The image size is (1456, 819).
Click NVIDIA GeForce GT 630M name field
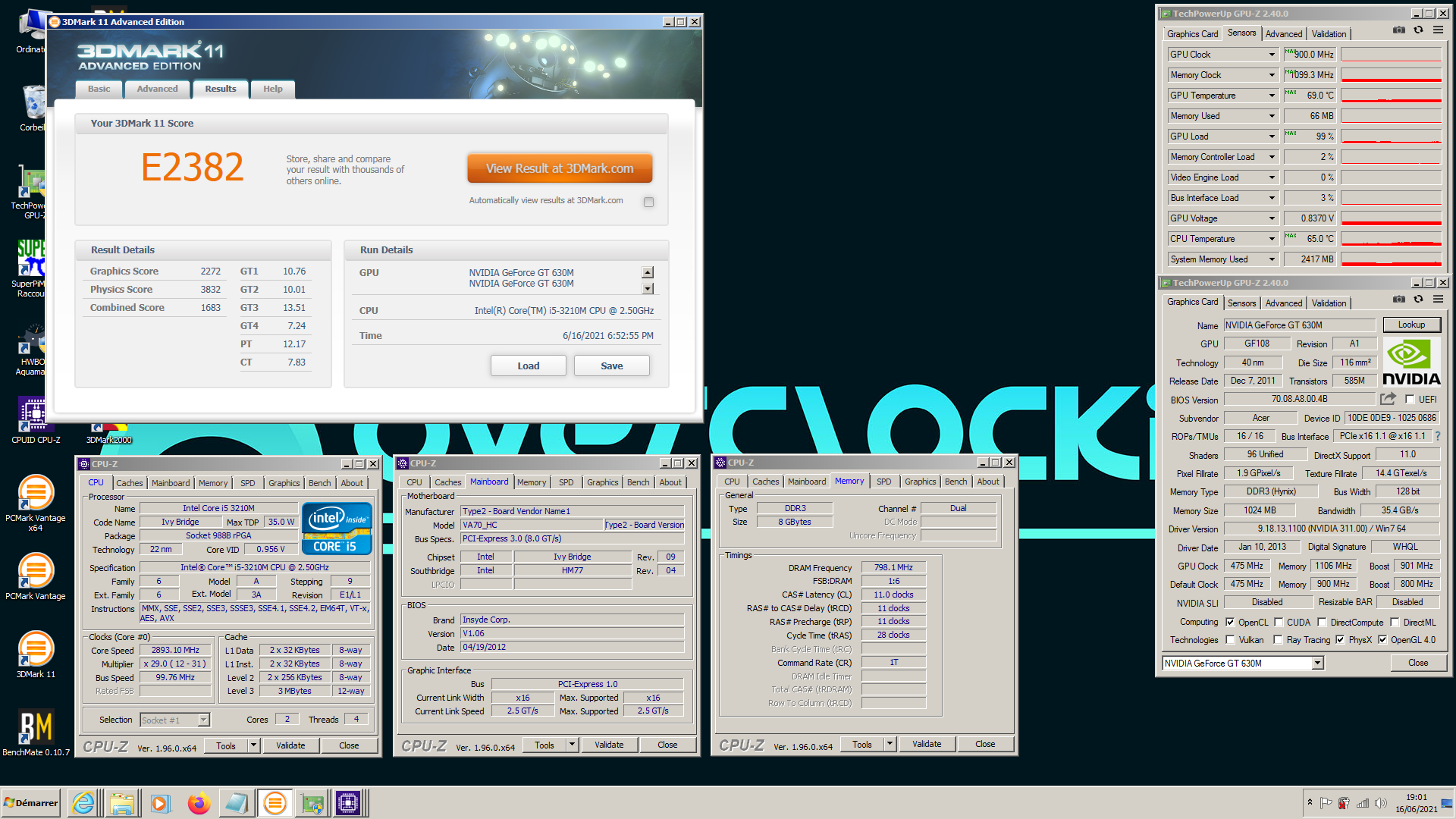[x=1299, y=325]
